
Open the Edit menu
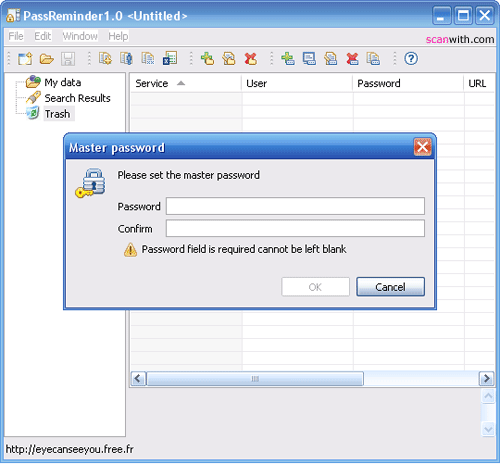(x=43, y=36)
